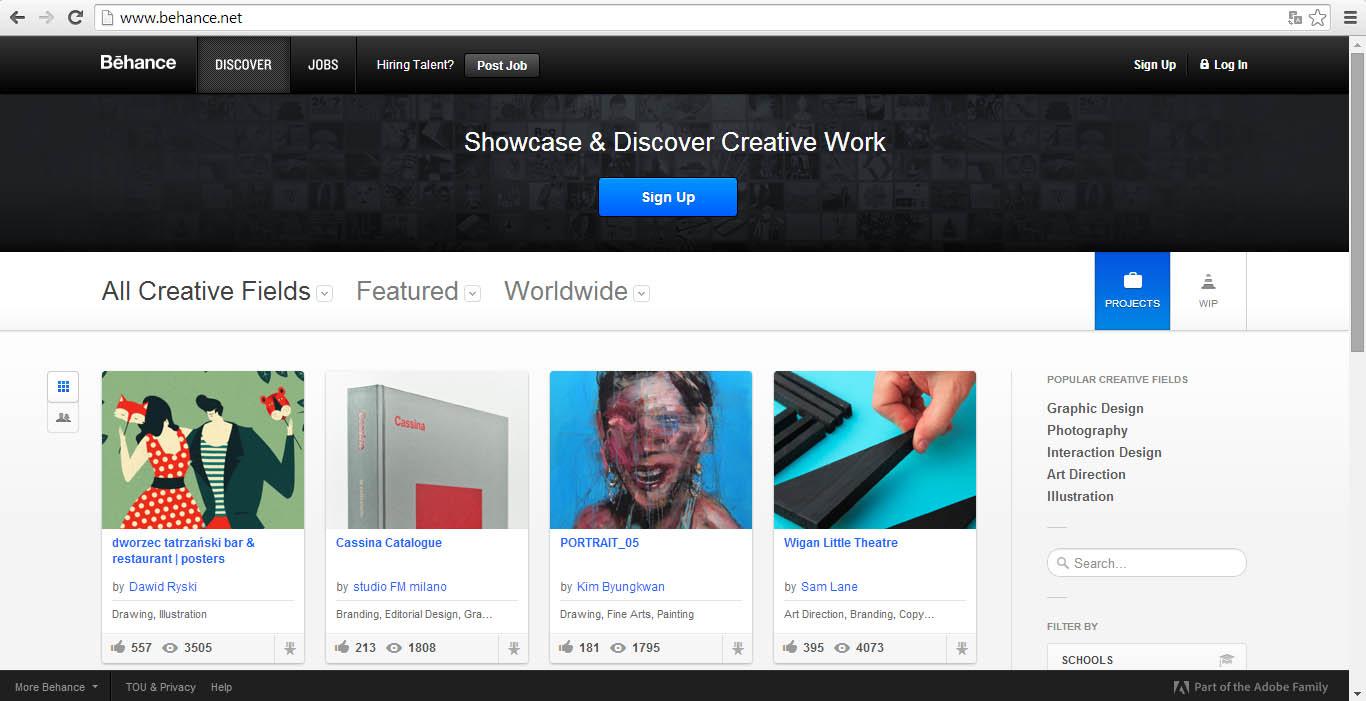Click thumbs-up icon on Wigan Little Theatre card

[790, 647]
